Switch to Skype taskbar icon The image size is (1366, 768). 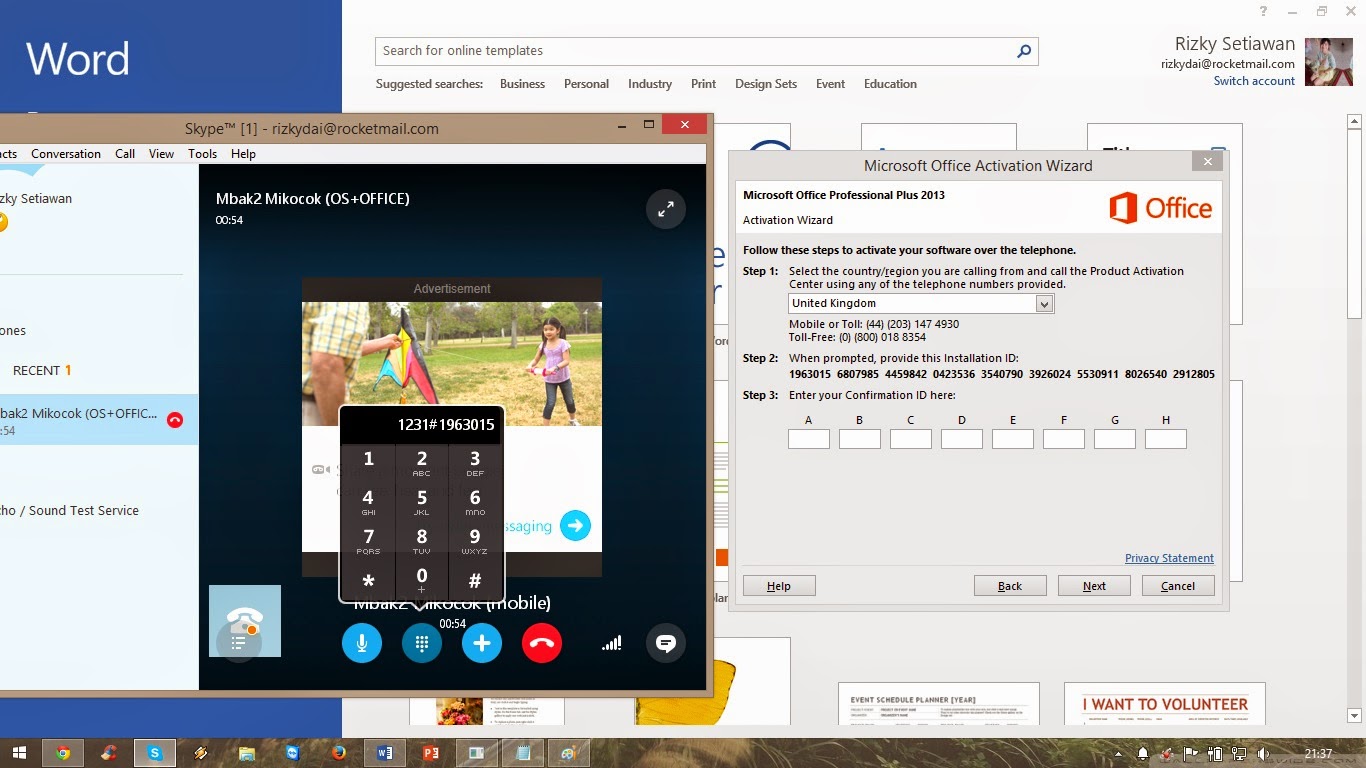click(155, 753)
